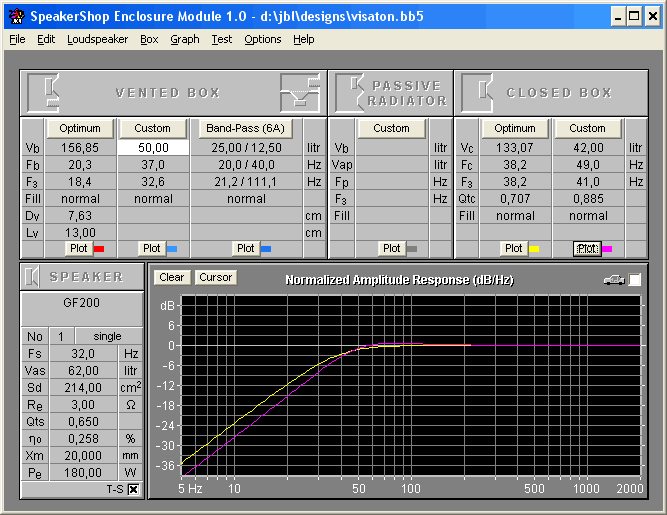667x515 pixels.
Task: Click the magenta plot color swatch
Action: click(x=607, y=249)
